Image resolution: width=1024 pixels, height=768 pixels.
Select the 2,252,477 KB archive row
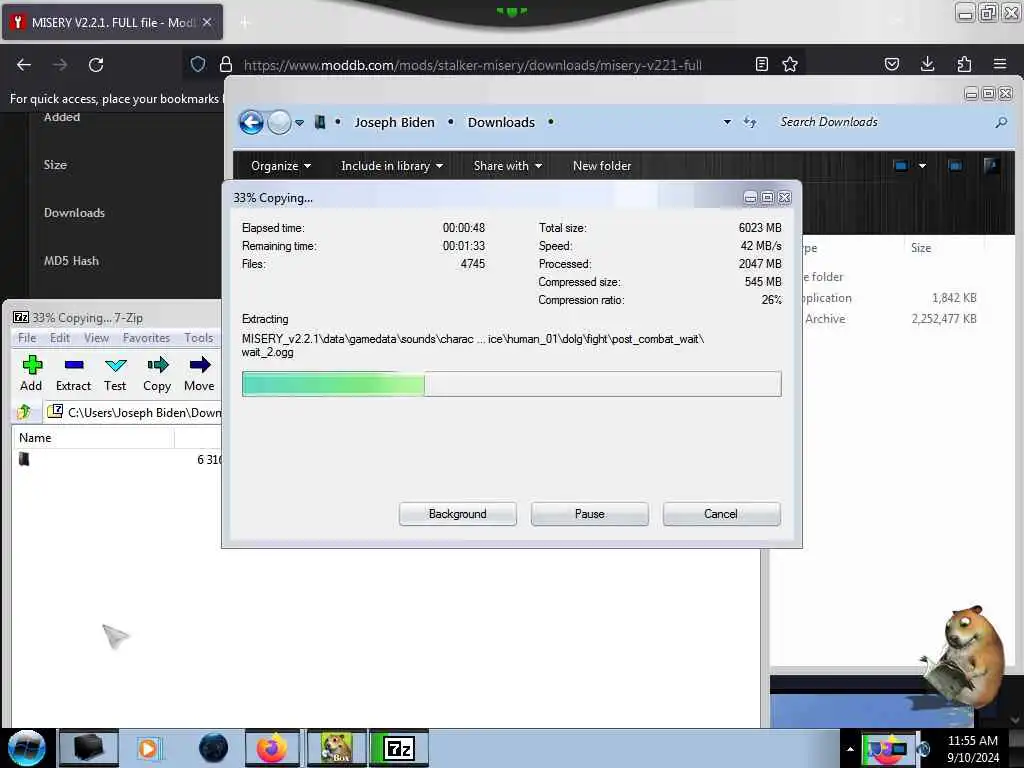click(x=890, y=319)
